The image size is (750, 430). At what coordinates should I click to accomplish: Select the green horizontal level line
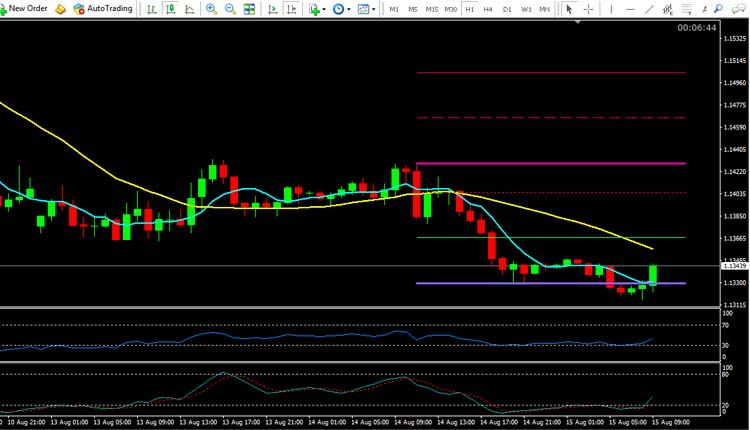(551, 237)
